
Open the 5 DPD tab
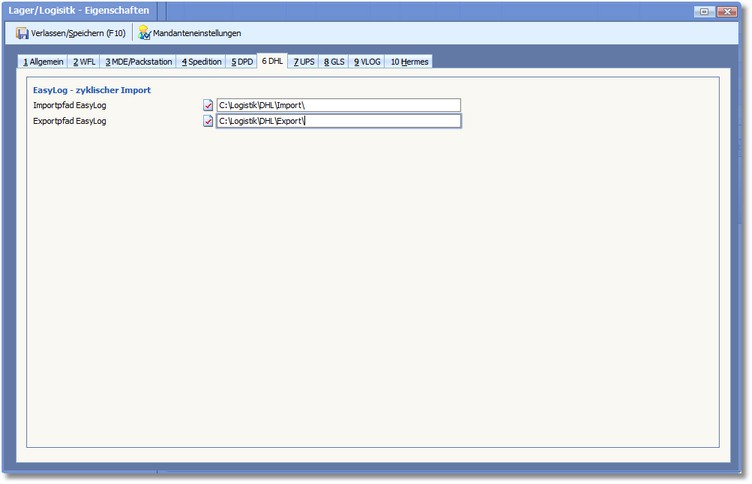242,62
